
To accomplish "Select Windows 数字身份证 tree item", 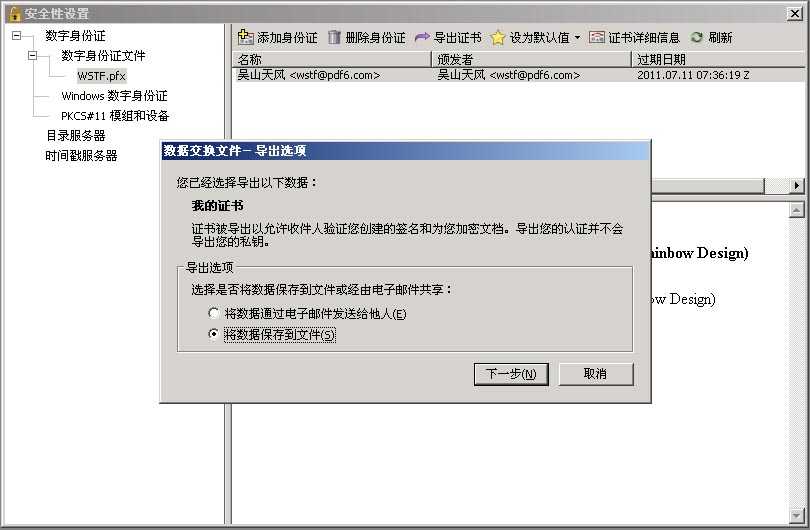I will (x=114, y=96).
